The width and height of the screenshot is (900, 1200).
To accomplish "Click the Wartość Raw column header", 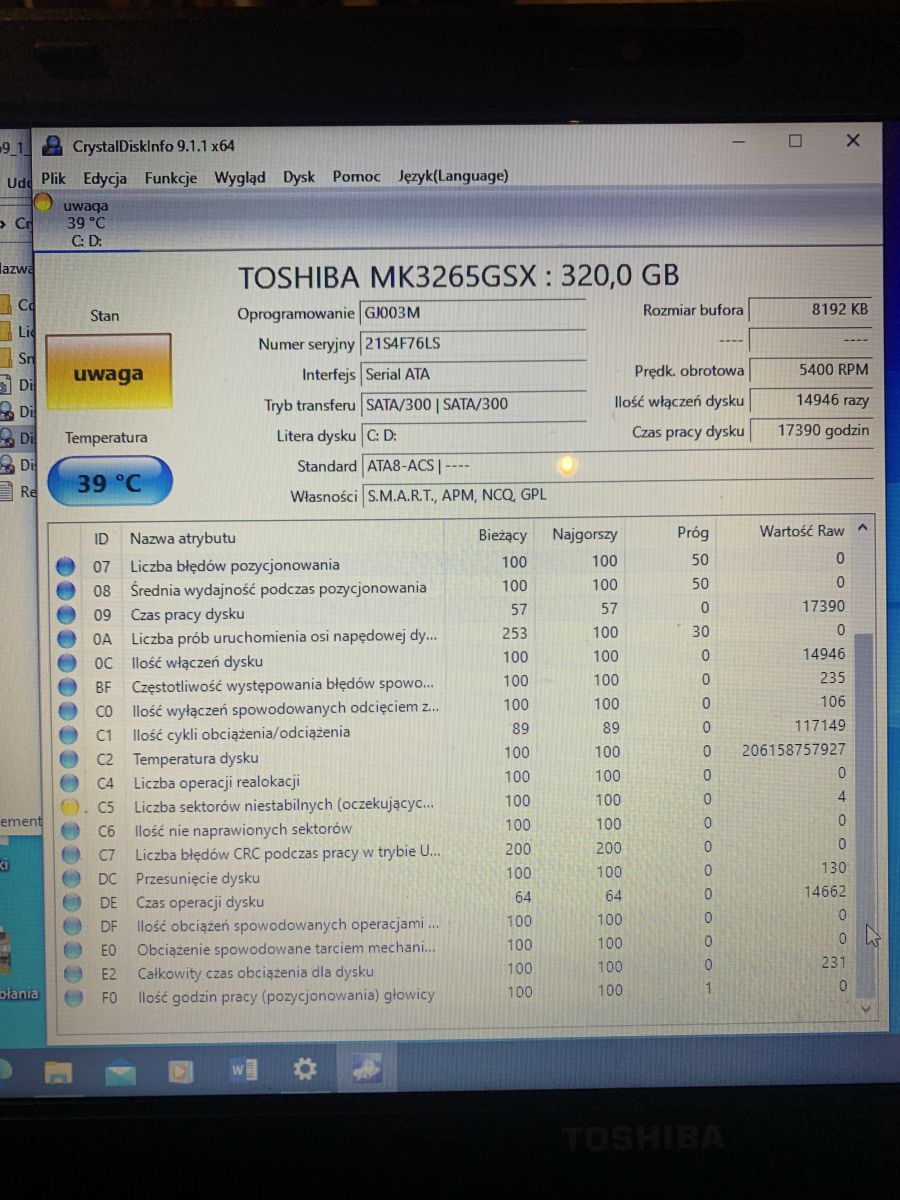I will (x=801, y=531).
